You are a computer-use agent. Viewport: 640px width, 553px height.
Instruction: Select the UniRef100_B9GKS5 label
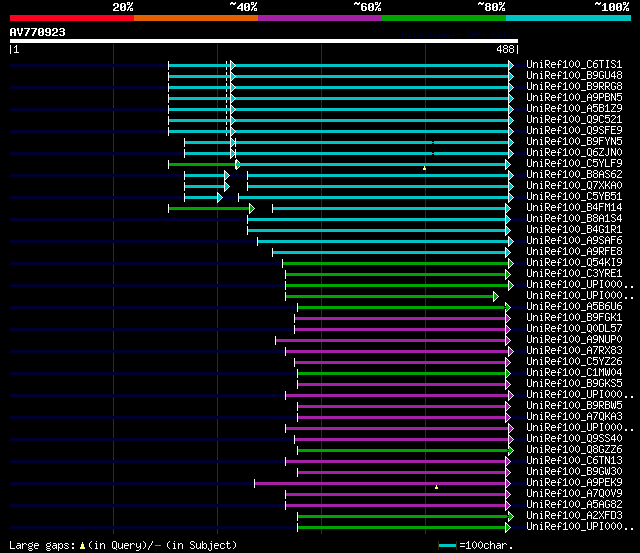[574, 384]
